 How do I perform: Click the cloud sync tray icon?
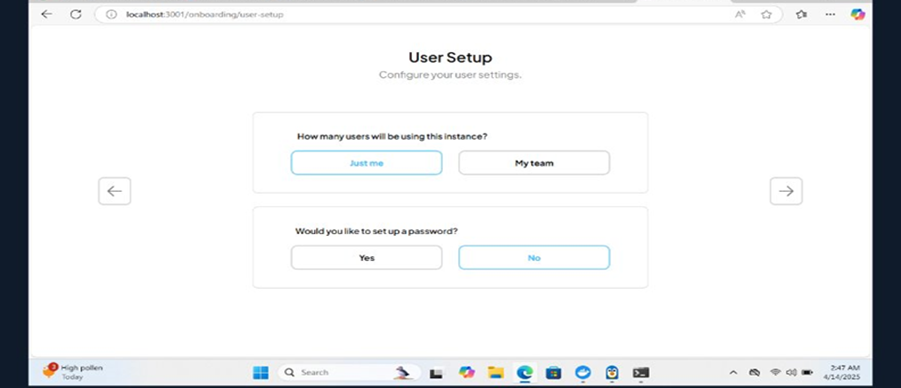click(754, 372)
